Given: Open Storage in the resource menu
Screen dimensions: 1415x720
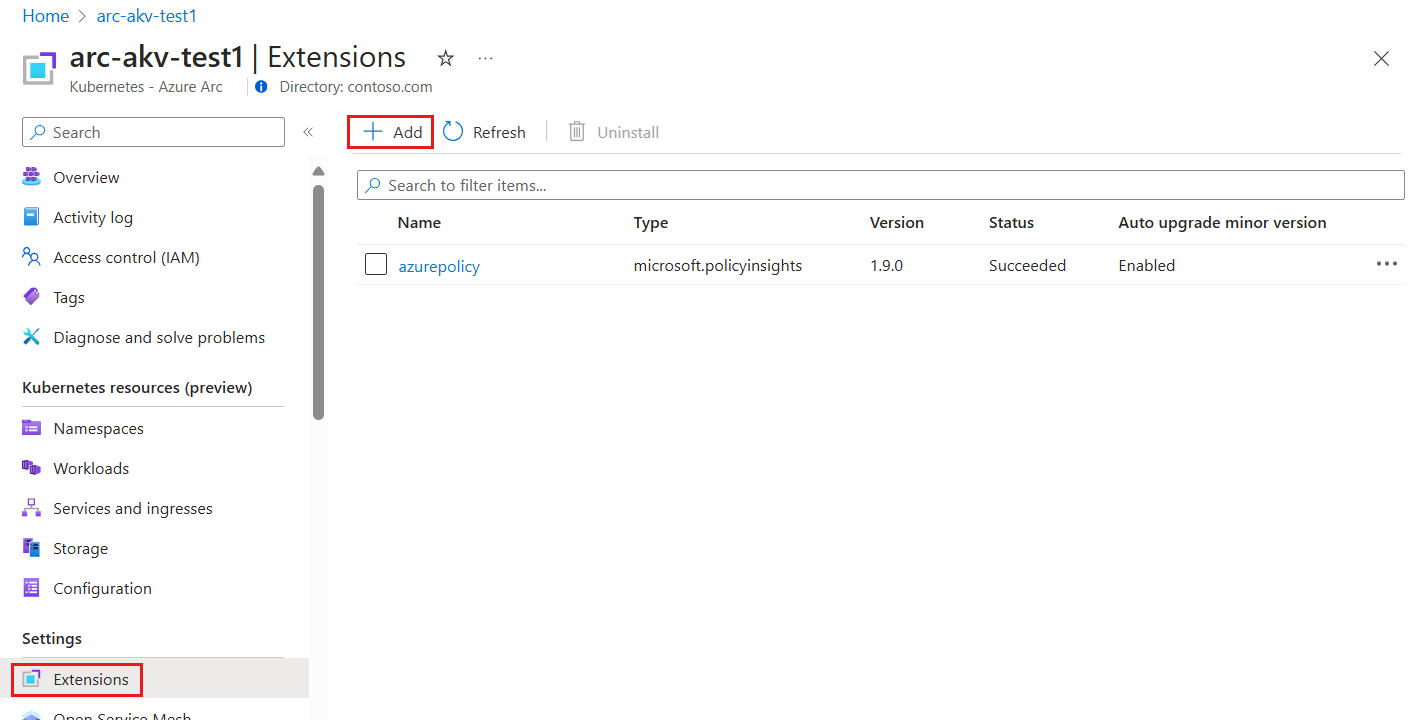Looking at the screenshot, I should (80, 548).
